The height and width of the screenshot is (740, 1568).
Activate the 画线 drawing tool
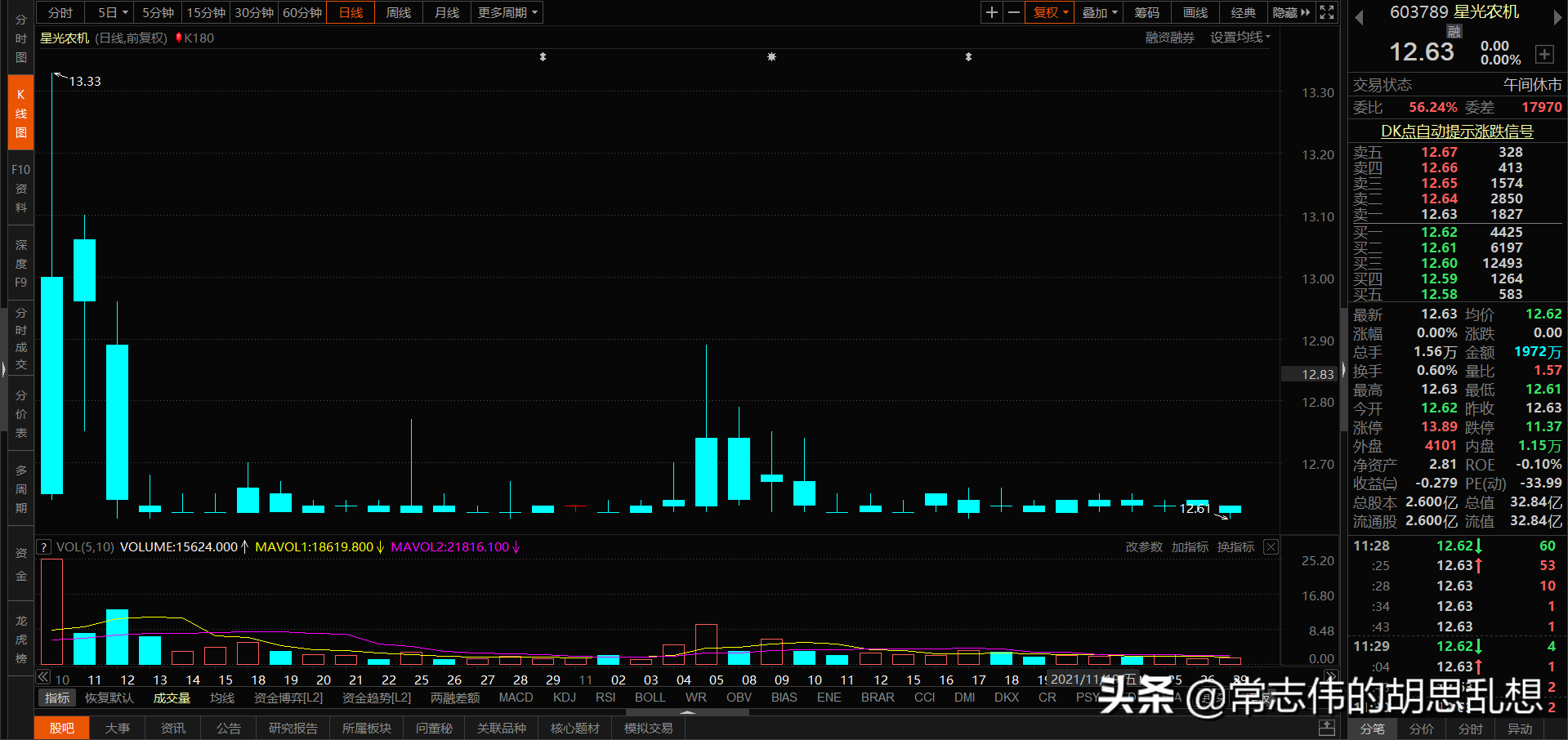point(1194,12)
